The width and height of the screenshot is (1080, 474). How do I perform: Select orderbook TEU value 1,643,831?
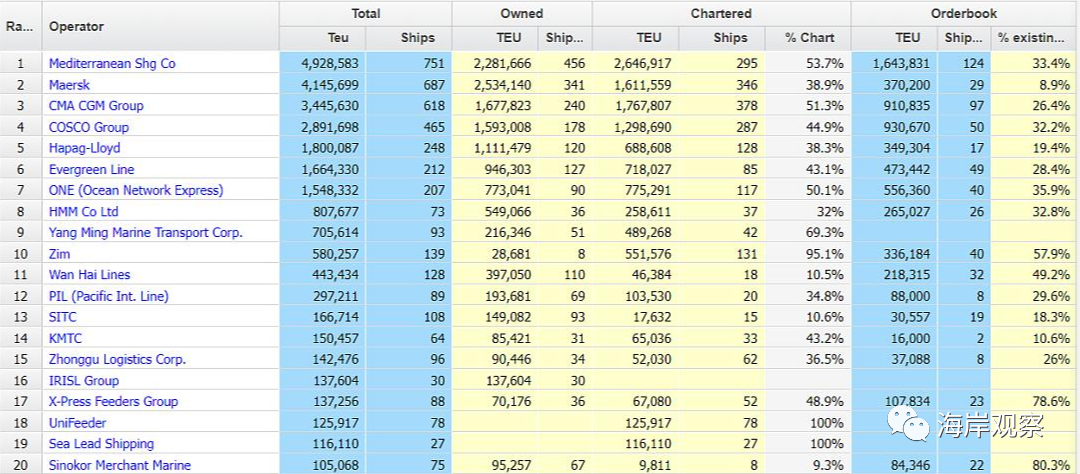[x=901, y=63]
